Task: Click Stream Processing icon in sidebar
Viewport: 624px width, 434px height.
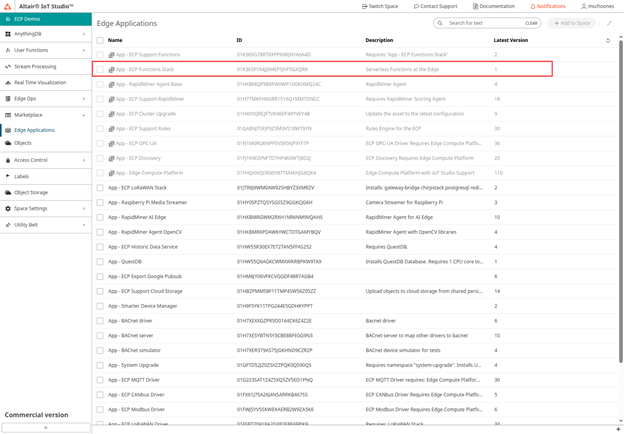Action: tap(8, 66)
